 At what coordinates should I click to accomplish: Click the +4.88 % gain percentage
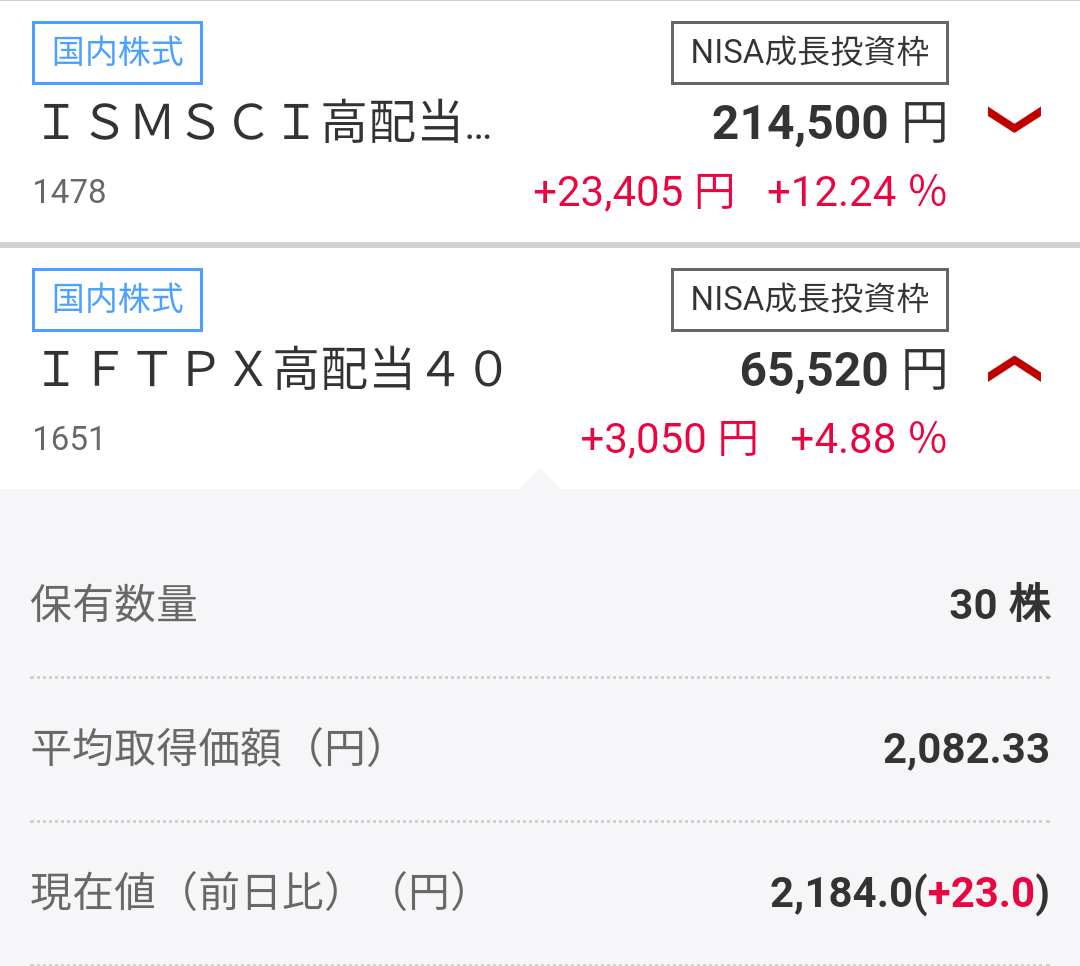(x=868, y=438)
